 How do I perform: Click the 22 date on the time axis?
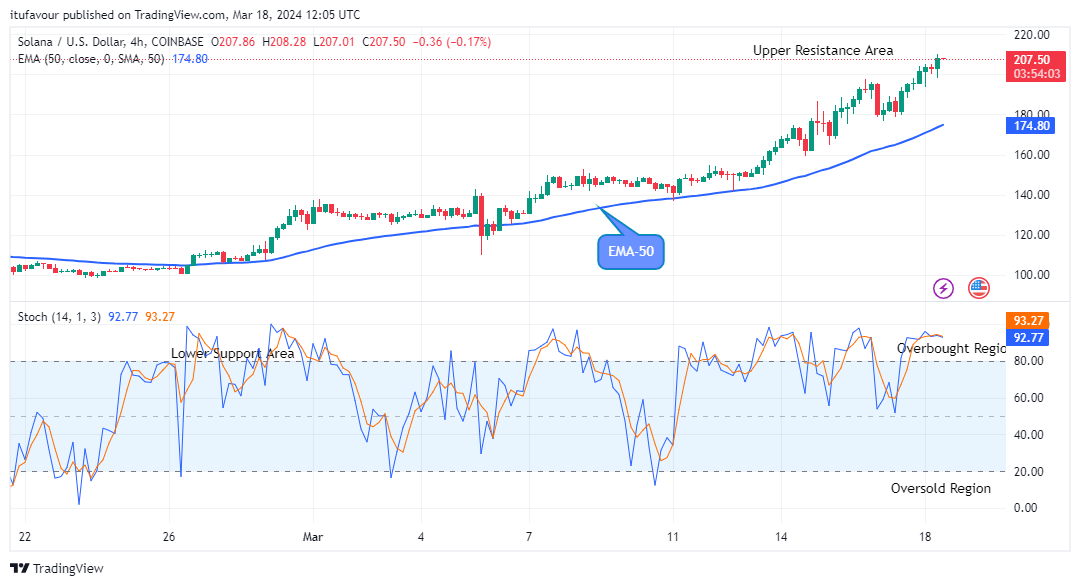tap(25, 537)
